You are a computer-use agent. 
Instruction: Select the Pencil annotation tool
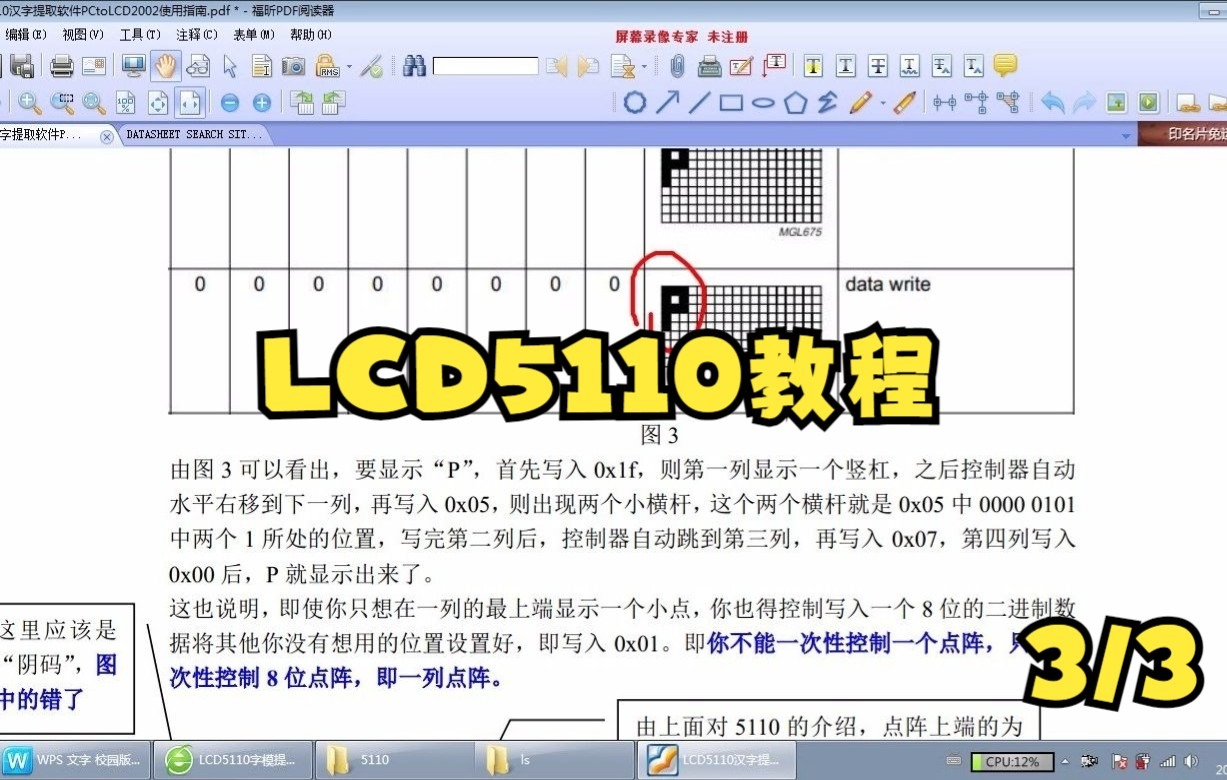click(x=862, y=102)
